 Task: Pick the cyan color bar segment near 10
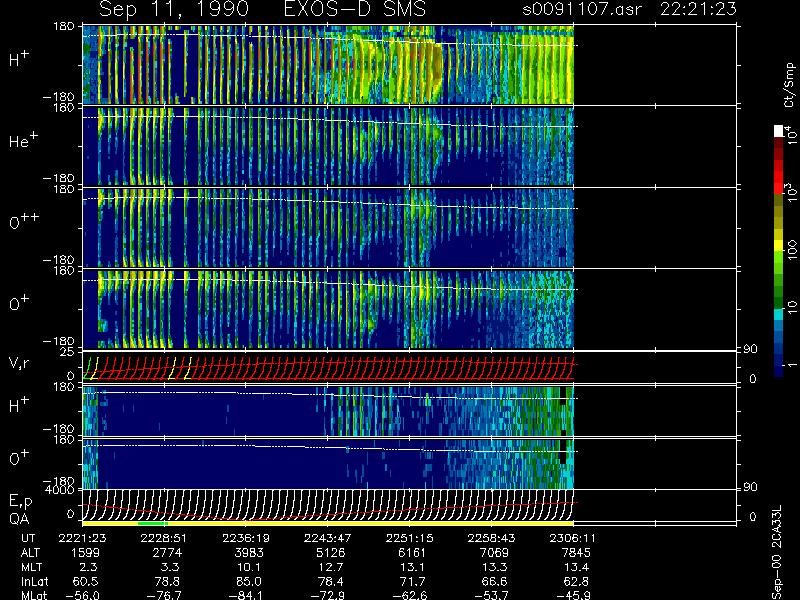click(x=779, y=315)
